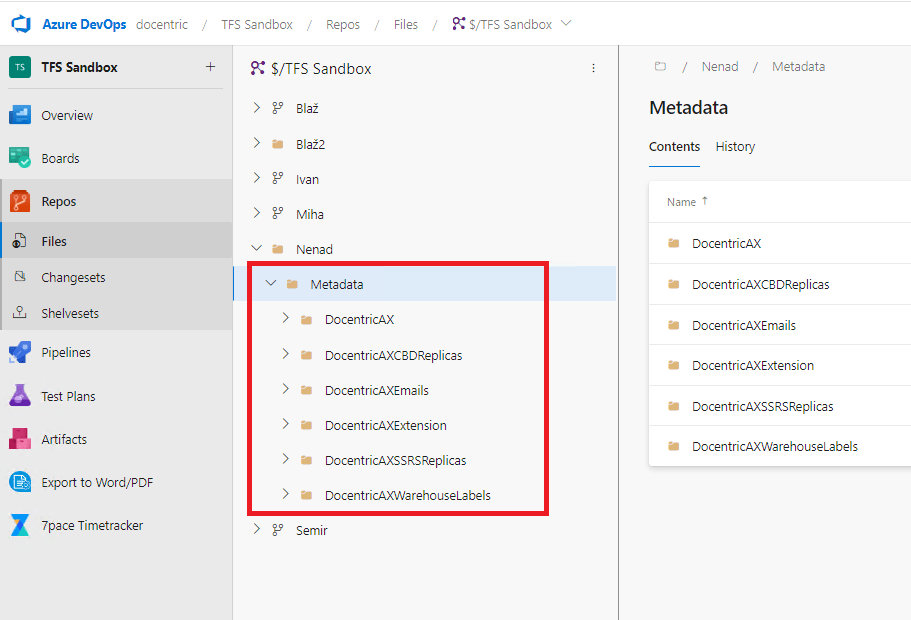Click the Blaž branch icon in tree

[278, 108]
